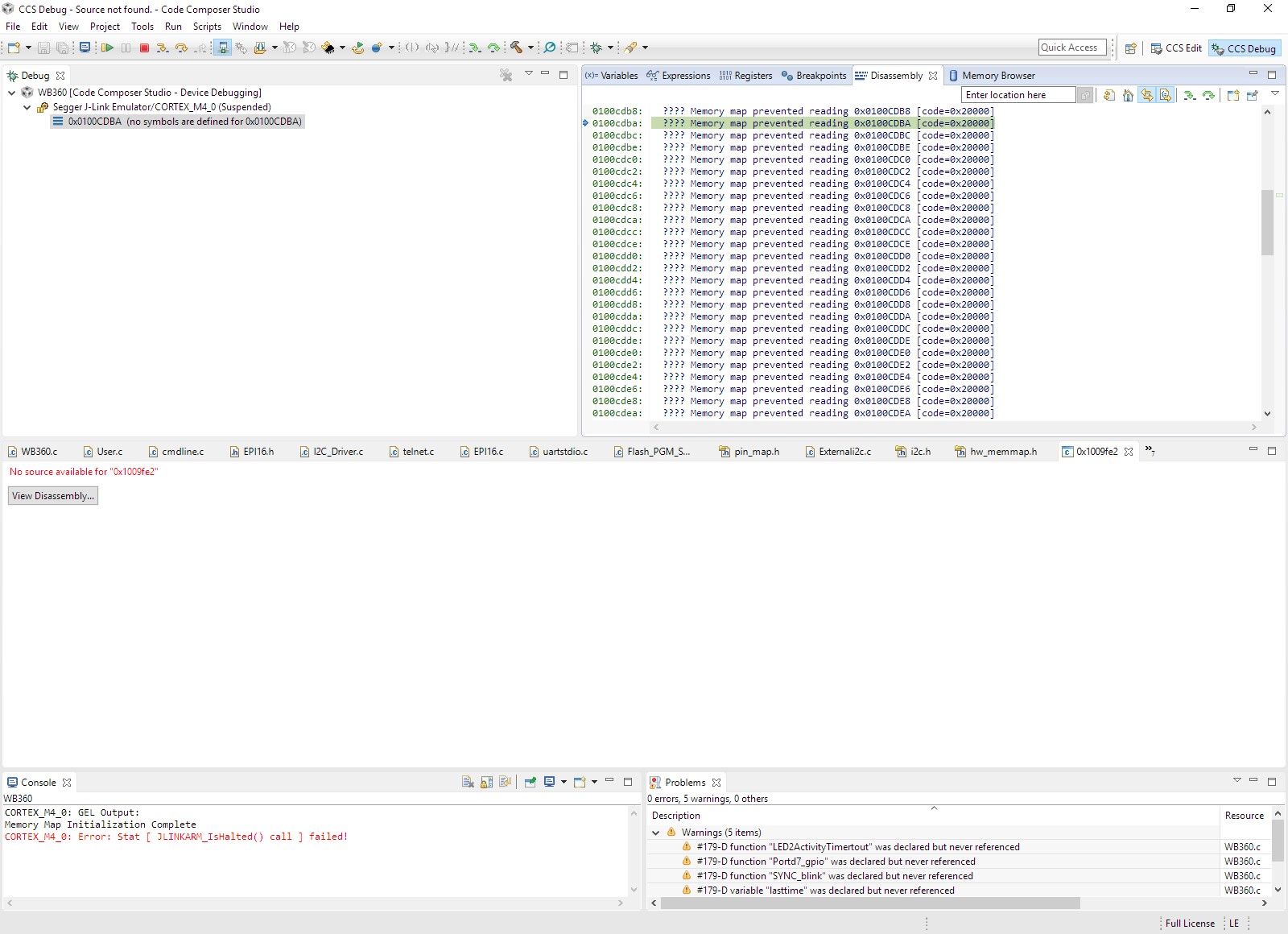Open the Open Perspective icon
Image resolution: width=1288 pixels, height=934 pixels.
coord(1130,48)
